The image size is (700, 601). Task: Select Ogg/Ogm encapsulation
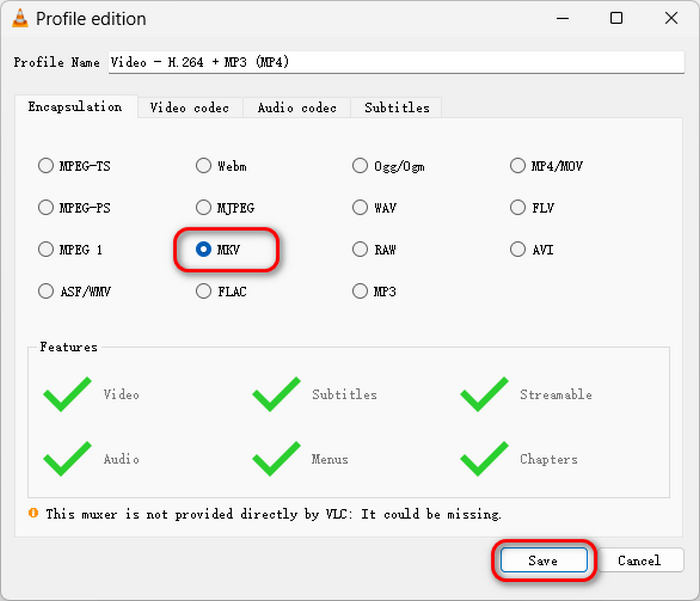[x=388, y=166]
